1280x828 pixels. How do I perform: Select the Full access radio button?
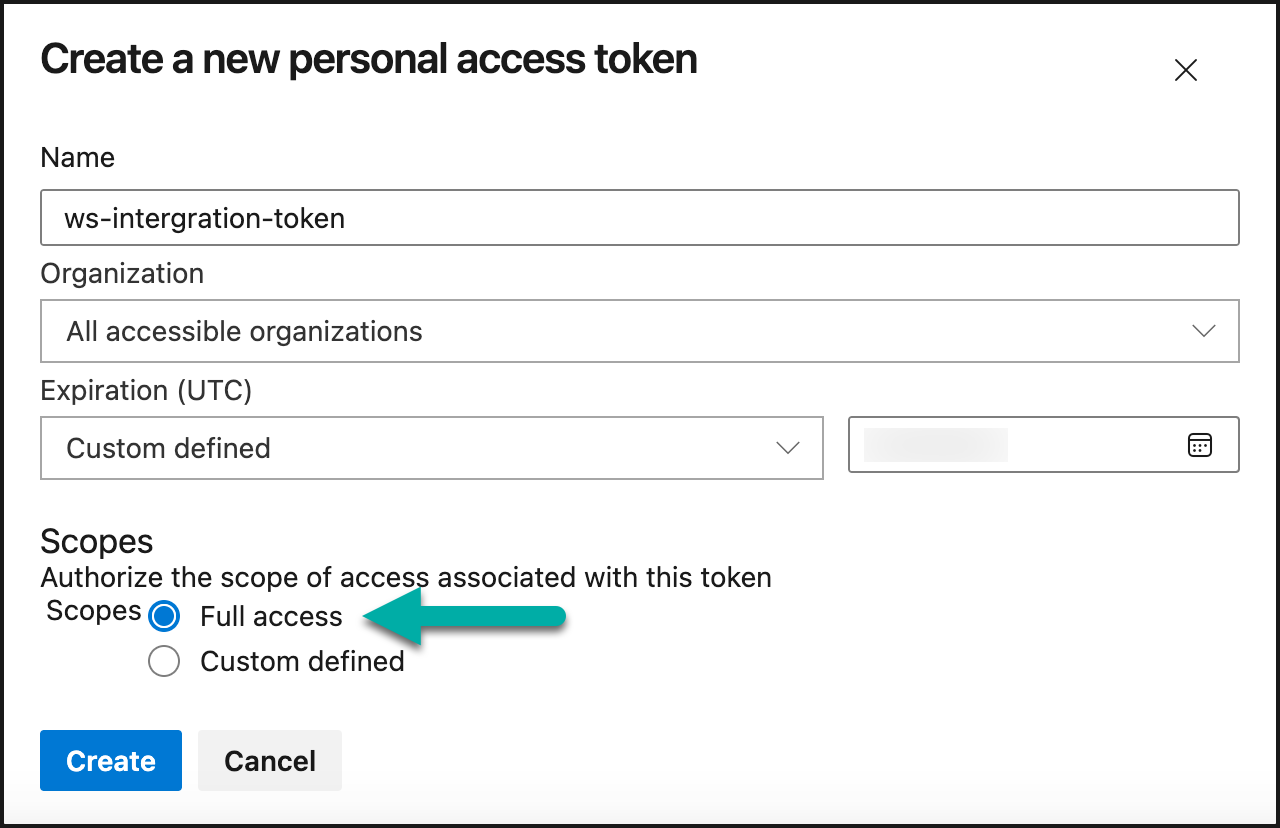(x=164, y=617)
